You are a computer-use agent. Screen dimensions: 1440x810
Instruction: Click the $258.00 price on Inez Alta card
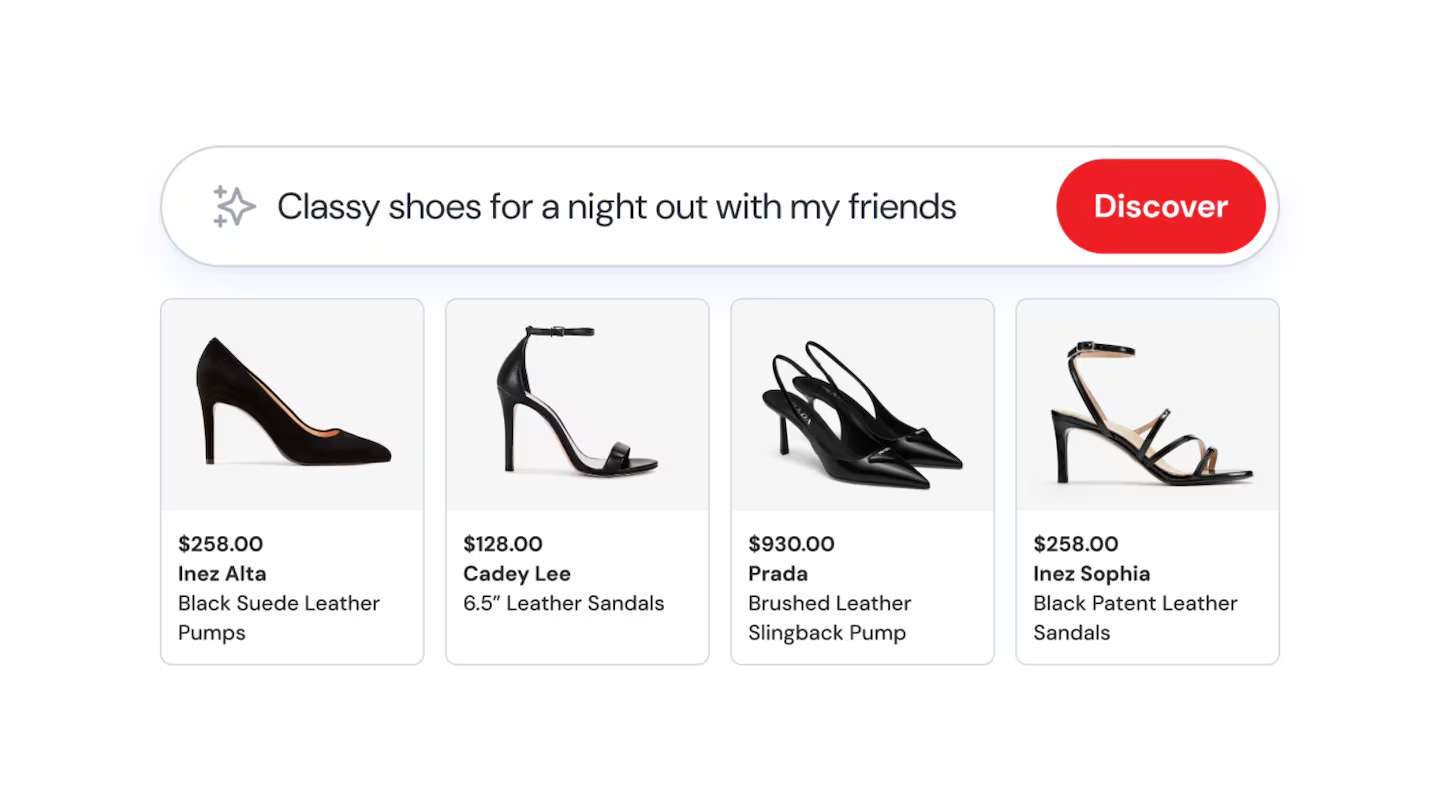[x=221, y=544]
